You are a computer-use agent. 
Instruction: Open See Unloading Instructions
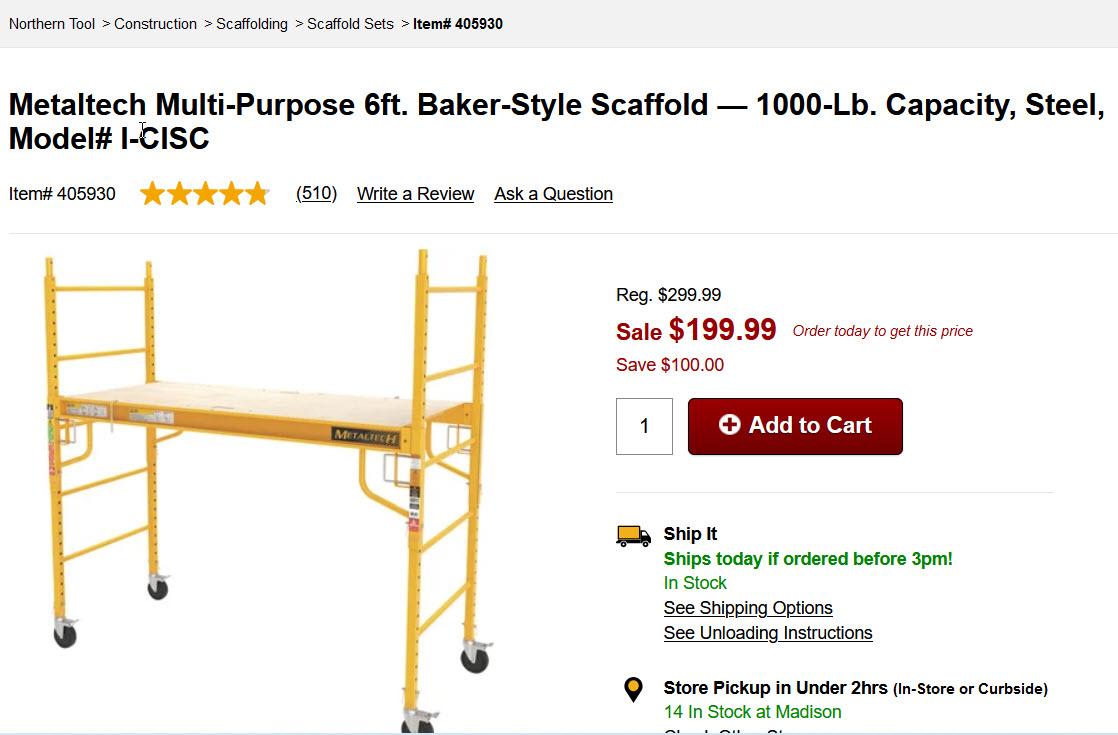point(768,633)
